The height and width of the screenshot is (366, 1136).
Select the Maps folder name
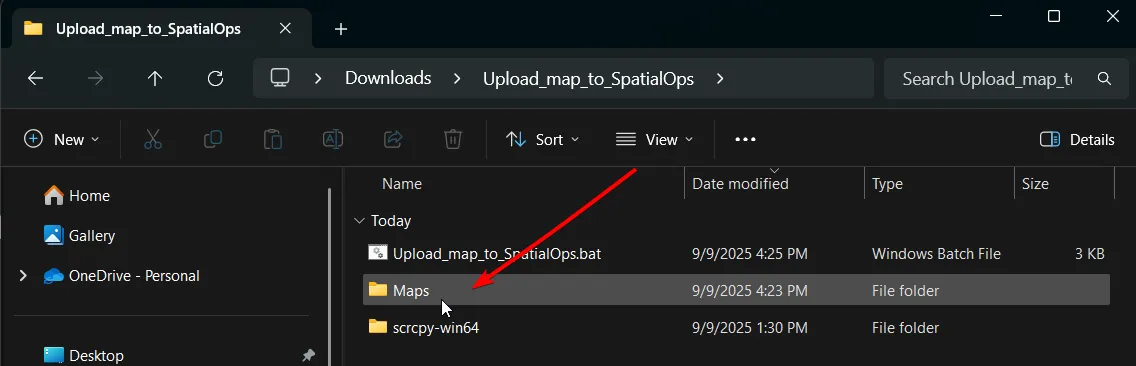[411, 291]
